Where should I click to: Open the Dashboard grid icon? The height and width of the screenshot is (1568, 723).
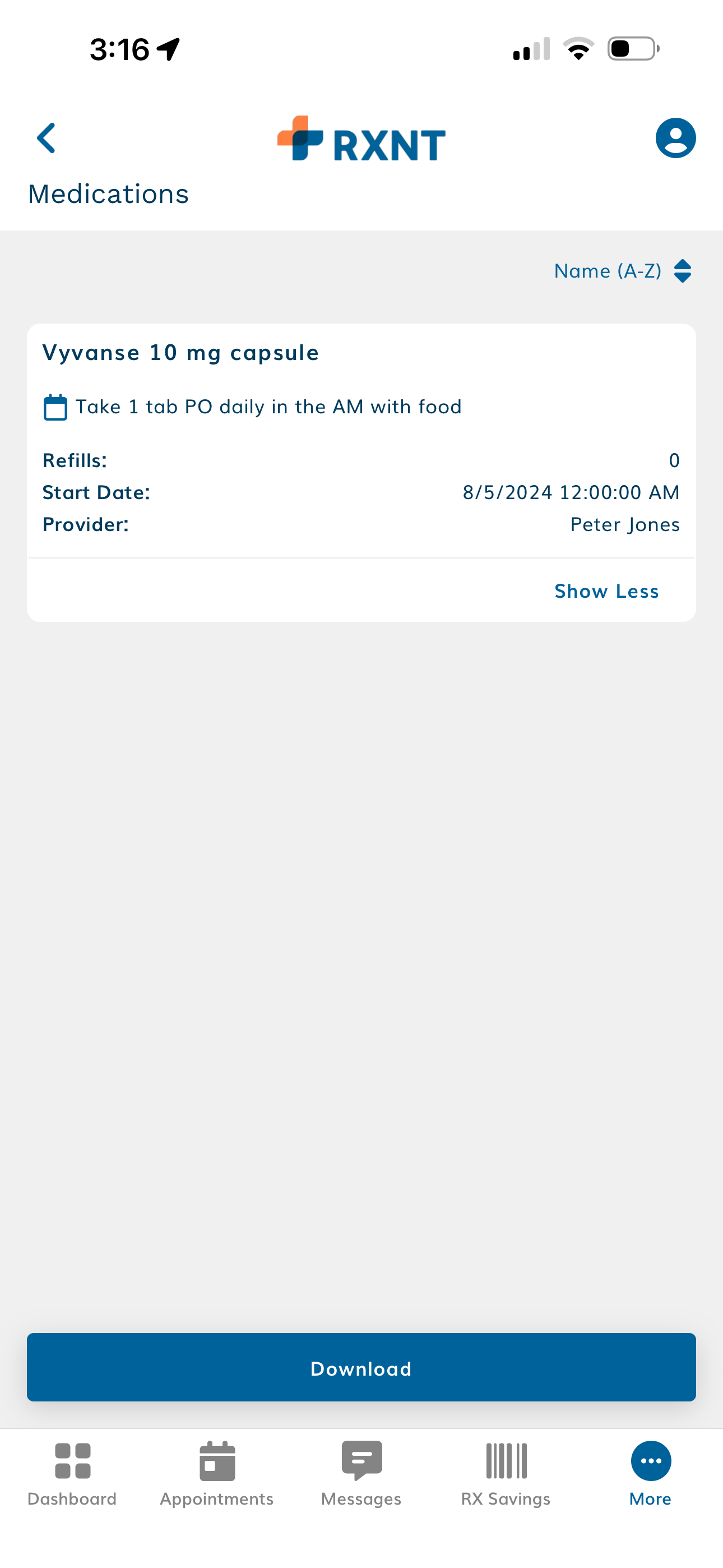click(x=72, y=1460)
